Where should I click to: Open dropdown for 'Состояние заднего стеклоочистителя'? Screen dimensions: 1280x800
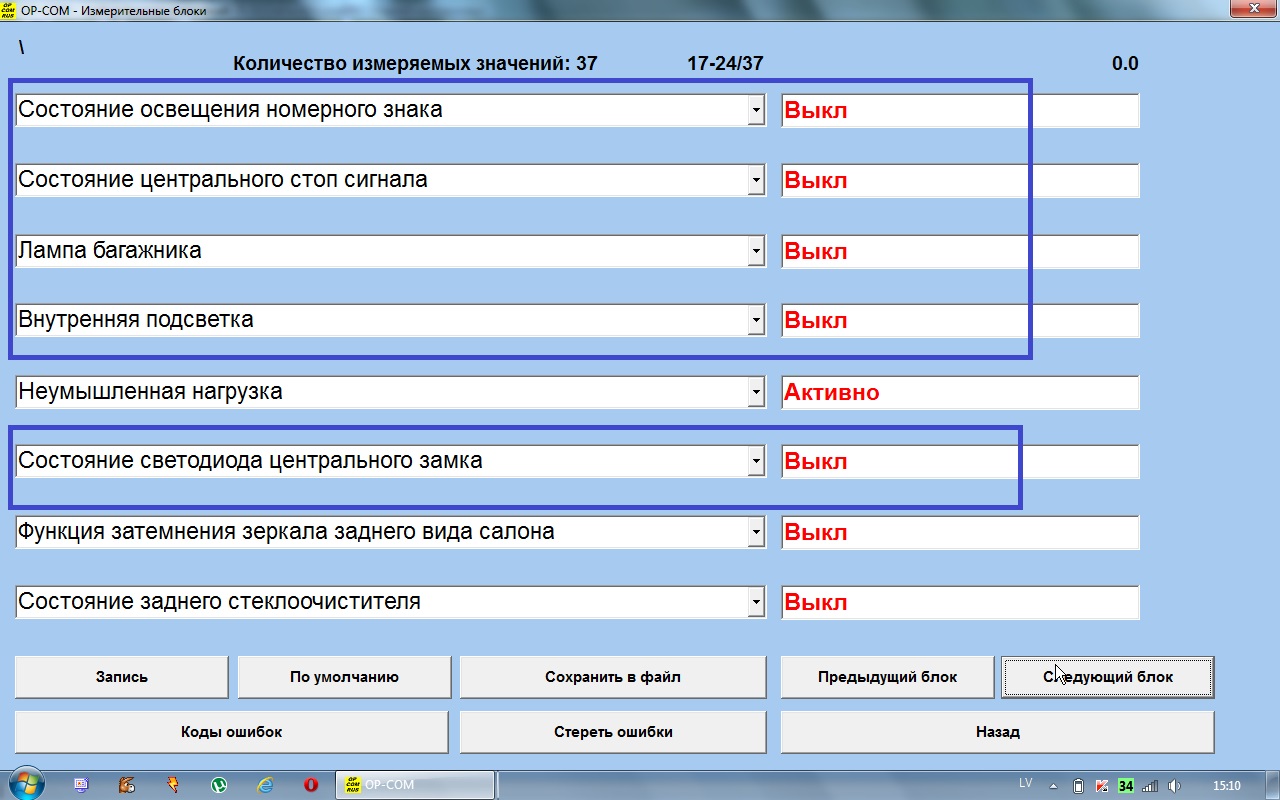coord(756,603)
